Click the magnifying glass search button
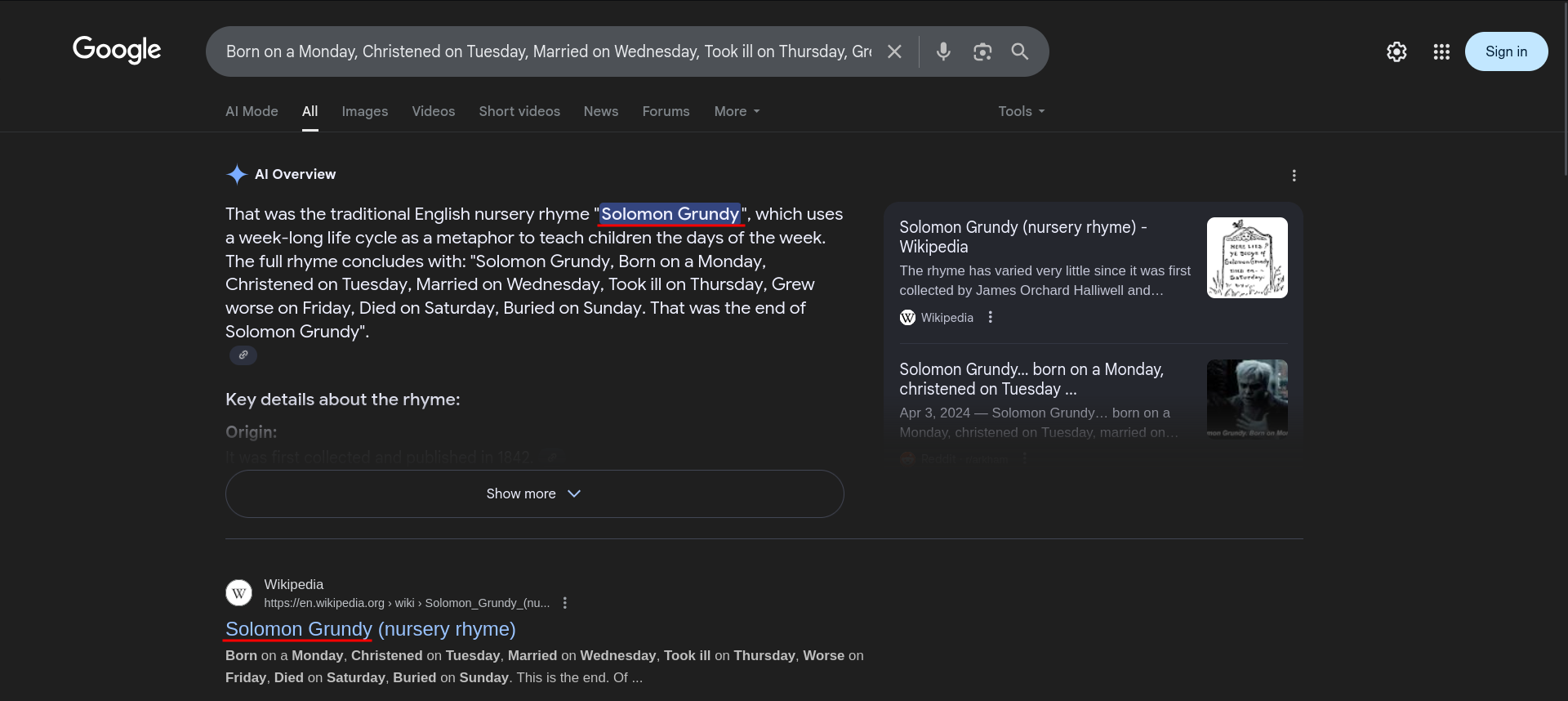Viewport: 1568px width, 701px height. [1020, 51]
